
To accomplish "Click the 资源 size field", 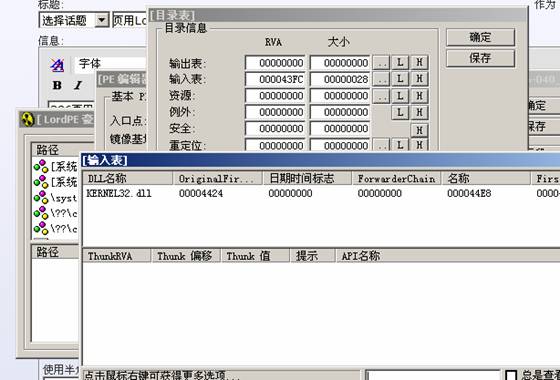I will click(x=340, y=96).
